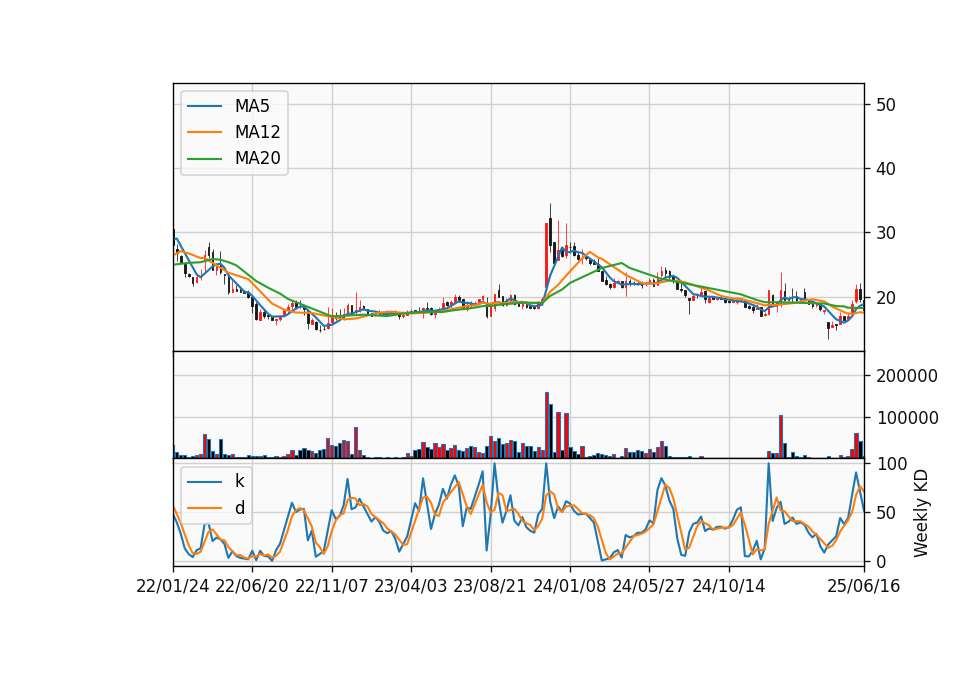
Task: Click the price axis value 20
Action: click(x=886, y=298)
